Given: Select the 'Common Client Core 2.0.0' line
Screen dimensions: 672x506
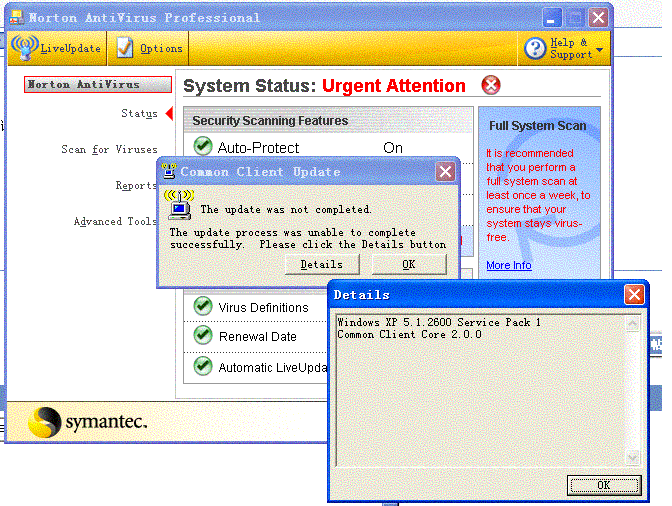Looking at the screenshot, I should (409, 334).
